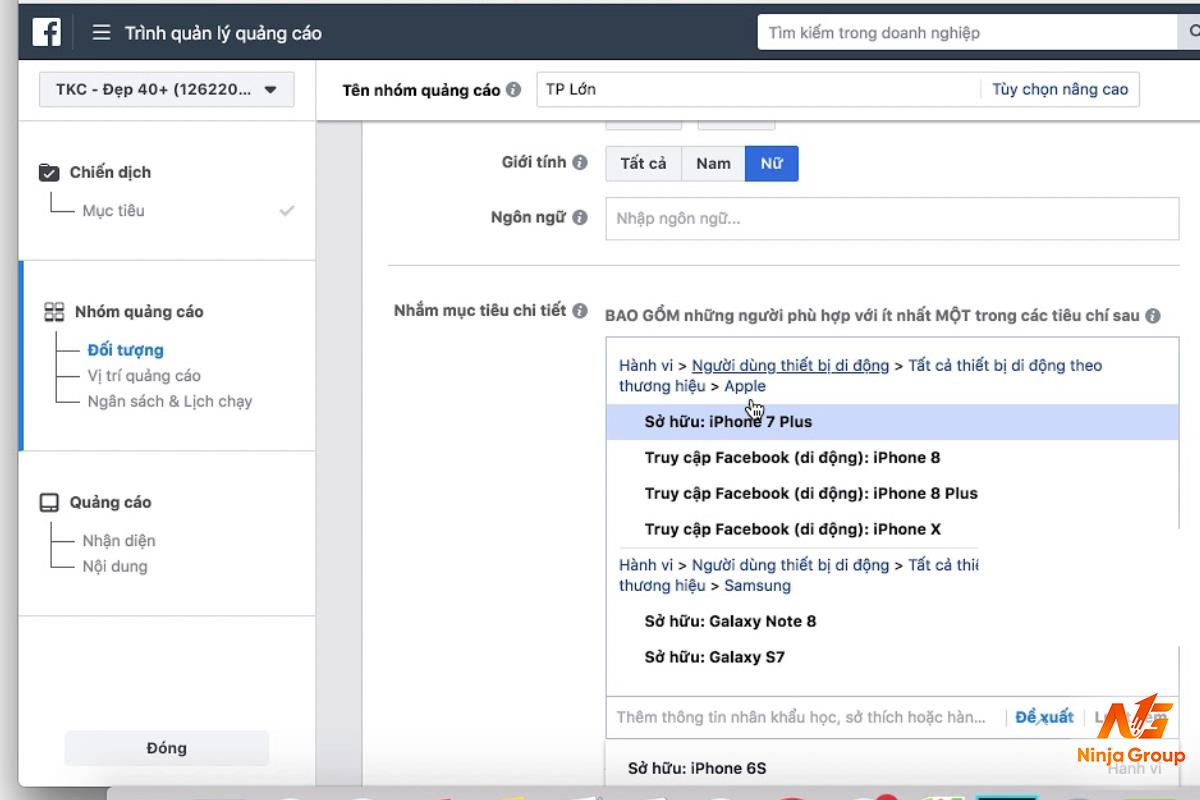Click the Apple breadcrumb link
This screenshot has height=800, width=1200.
(x=745, y=386)
